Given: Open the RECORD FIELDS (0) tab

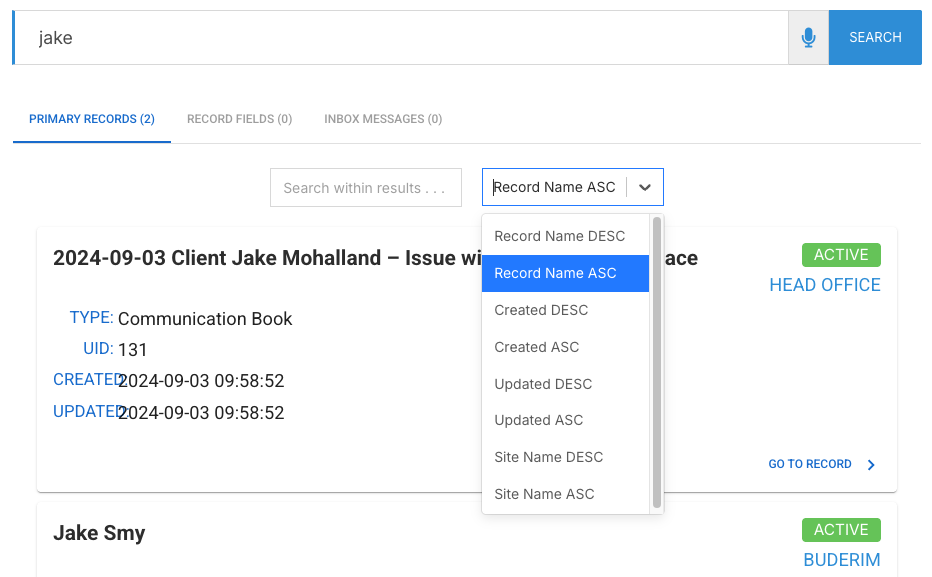Looking at the screenshot, I should tap(240, 119).
